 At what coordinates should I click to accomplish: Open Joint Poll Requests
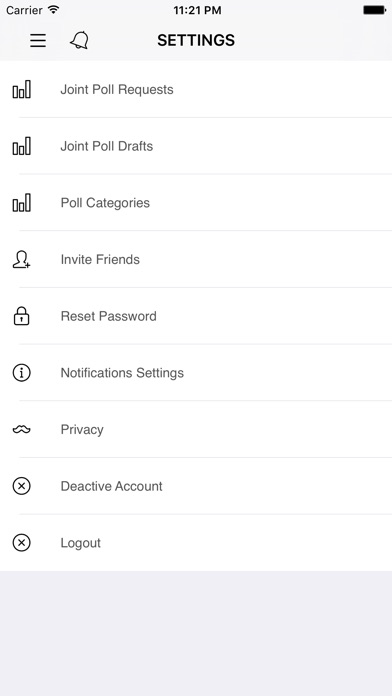pos(196,89)
